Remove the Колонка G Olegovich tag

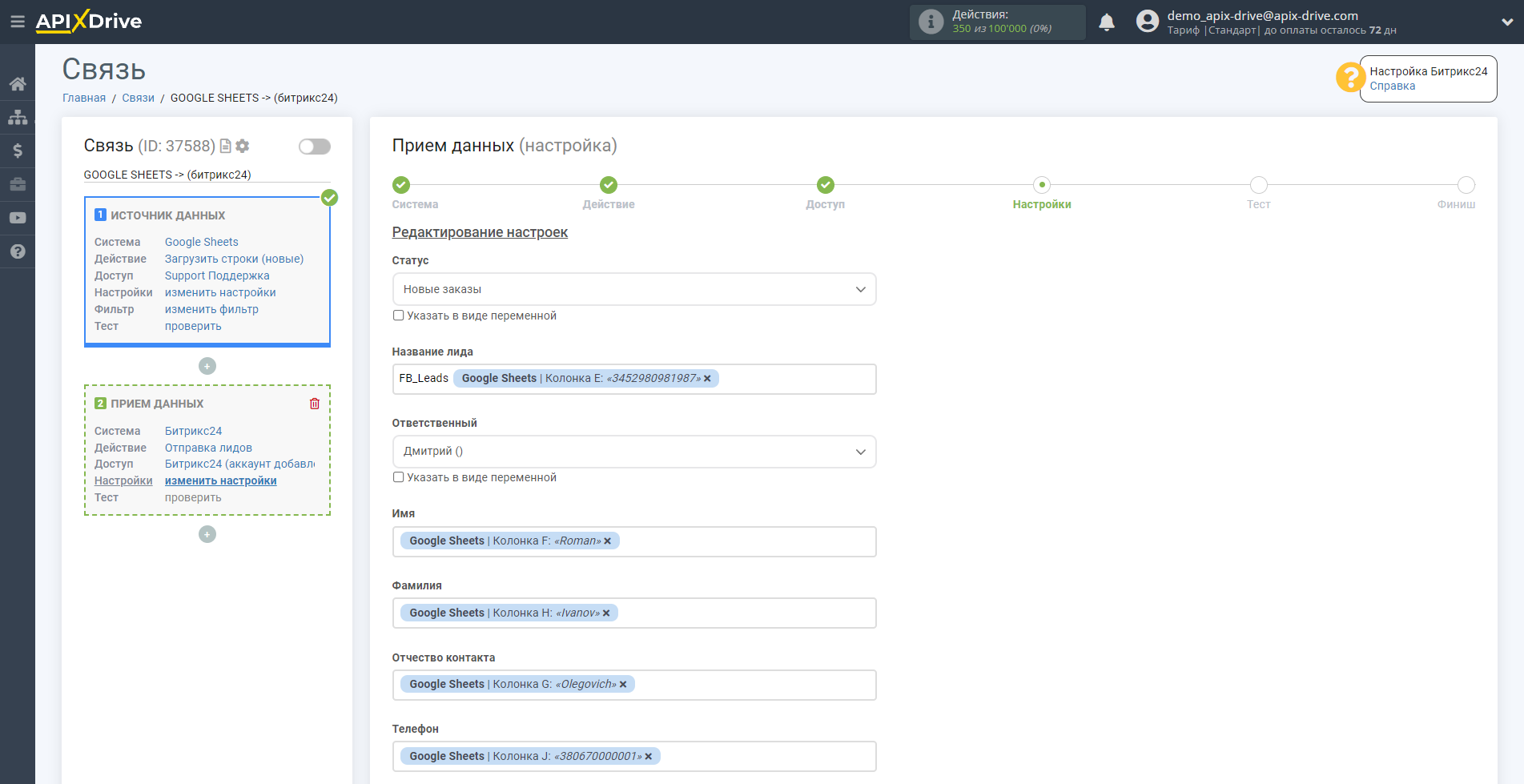623,685
